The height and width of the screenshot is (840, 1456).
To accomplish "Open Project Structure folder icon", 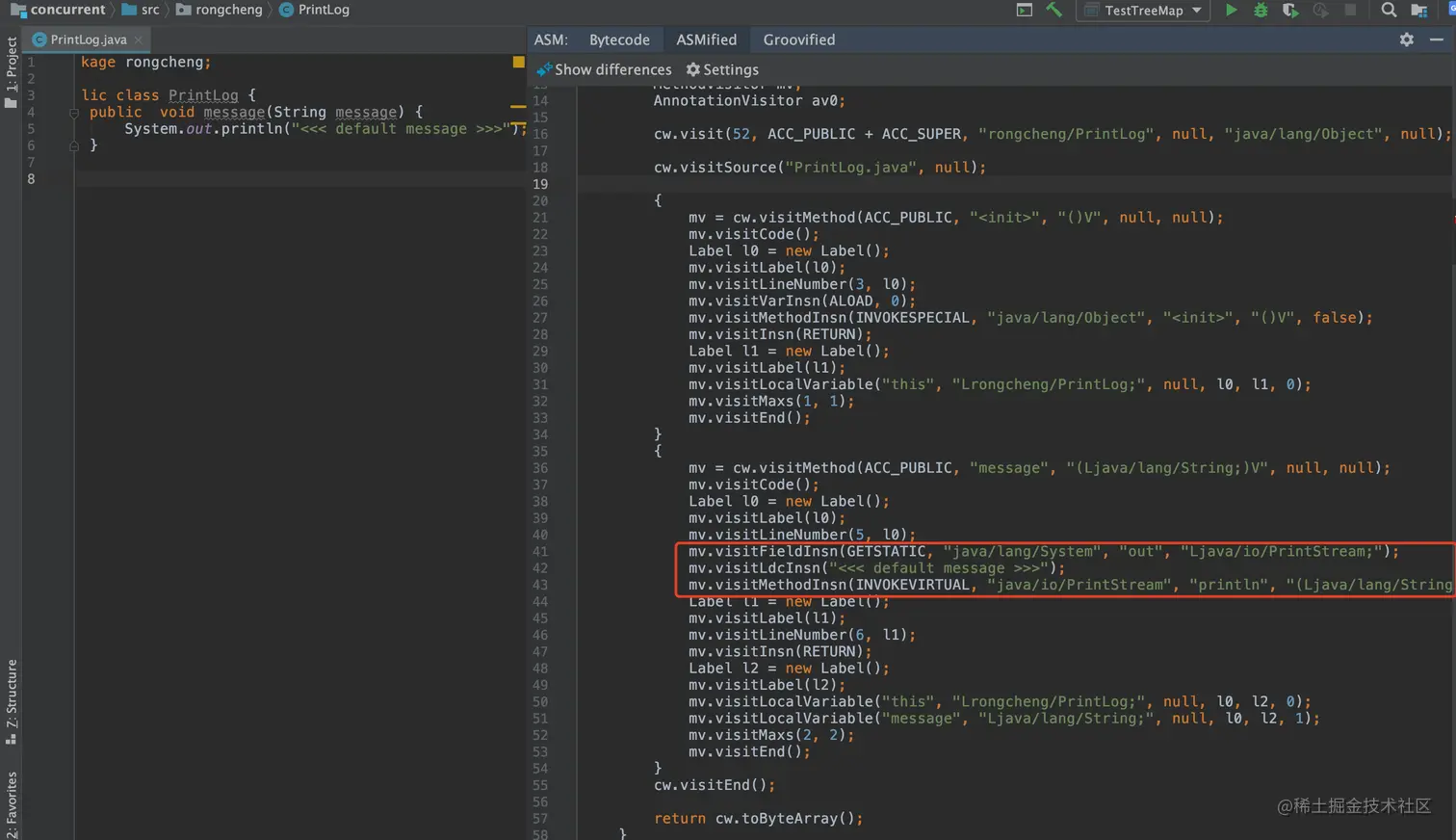I will [x=1418, y=10].
